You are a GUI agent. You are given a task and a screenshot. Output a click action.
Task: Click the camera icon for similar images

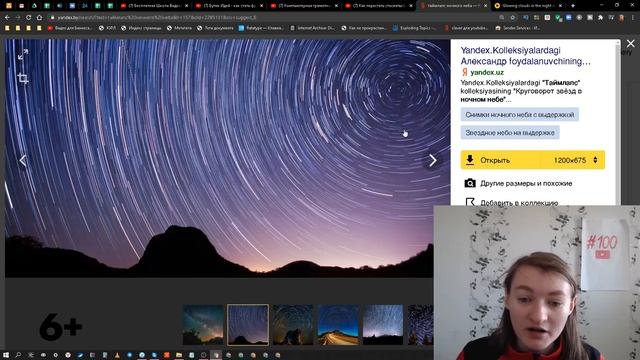[x=470, y=183]
